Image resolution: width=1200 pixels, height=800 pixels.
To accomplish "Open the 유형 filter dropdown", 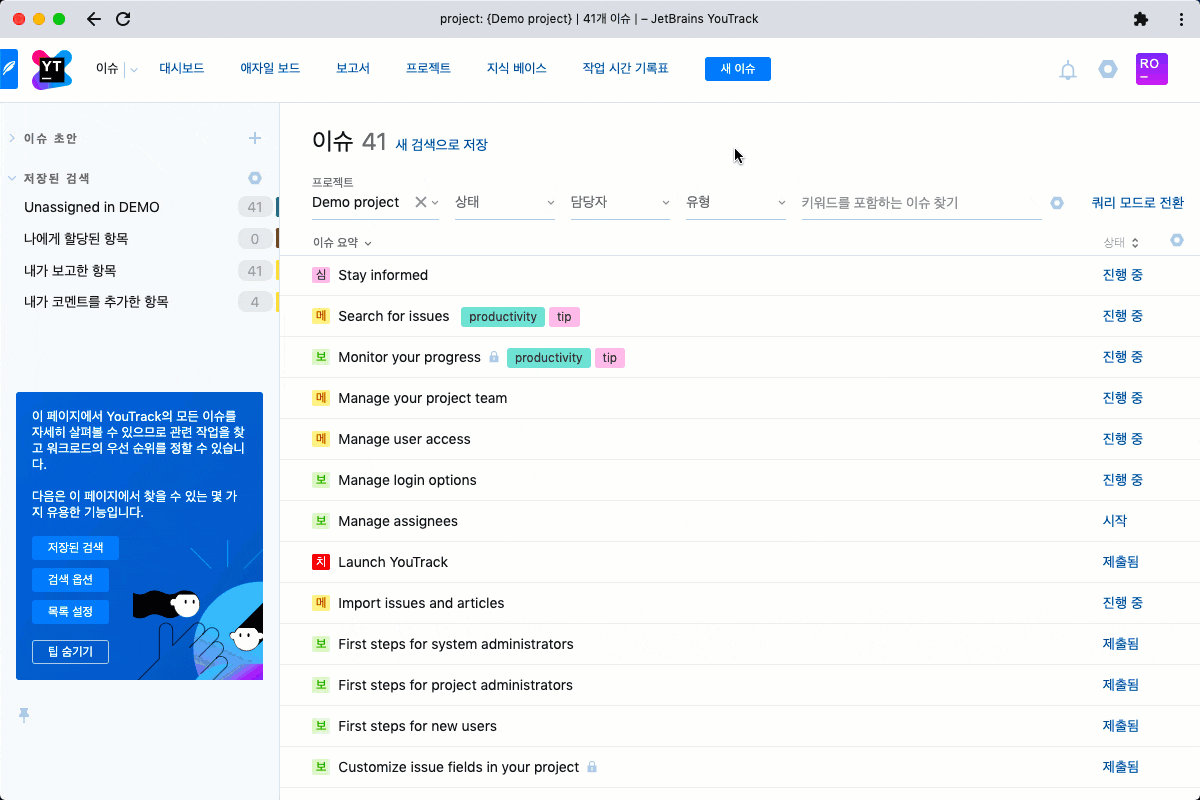I will 735,203.
